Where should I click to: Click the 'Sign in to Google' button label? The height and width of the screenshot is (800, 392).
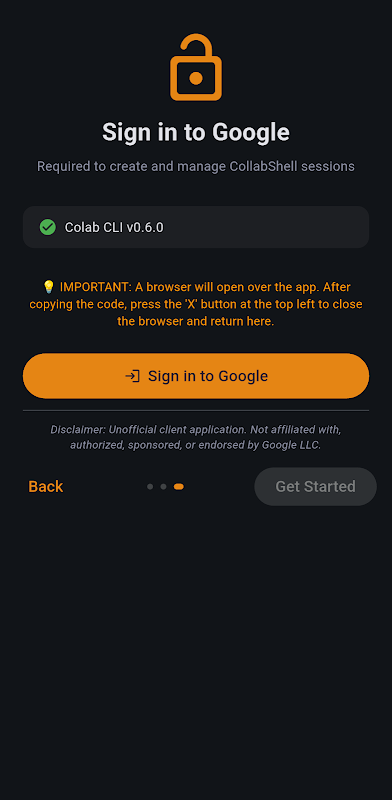point(208,376)
